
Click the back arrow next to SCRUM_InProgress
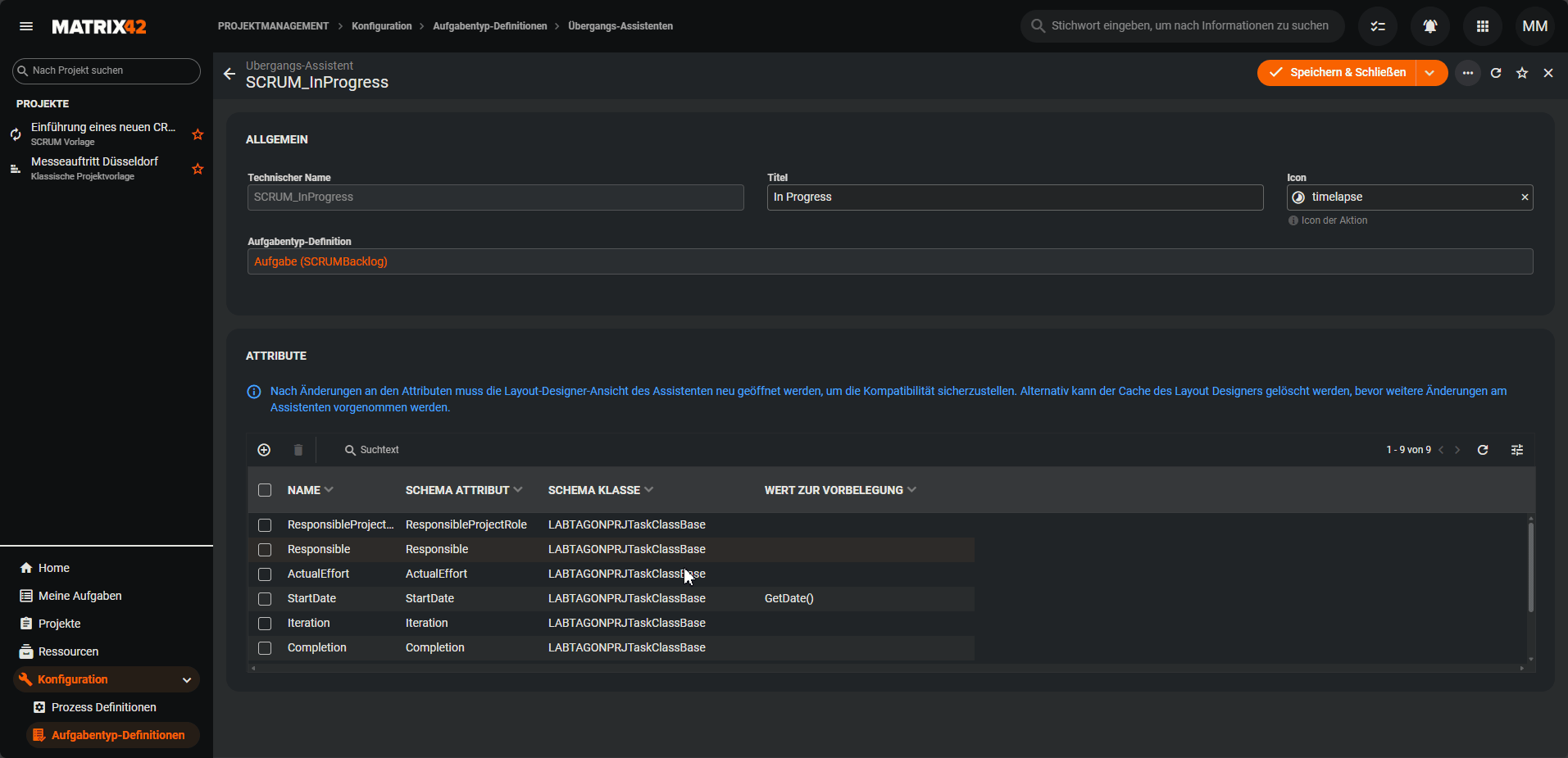(230, 74)
